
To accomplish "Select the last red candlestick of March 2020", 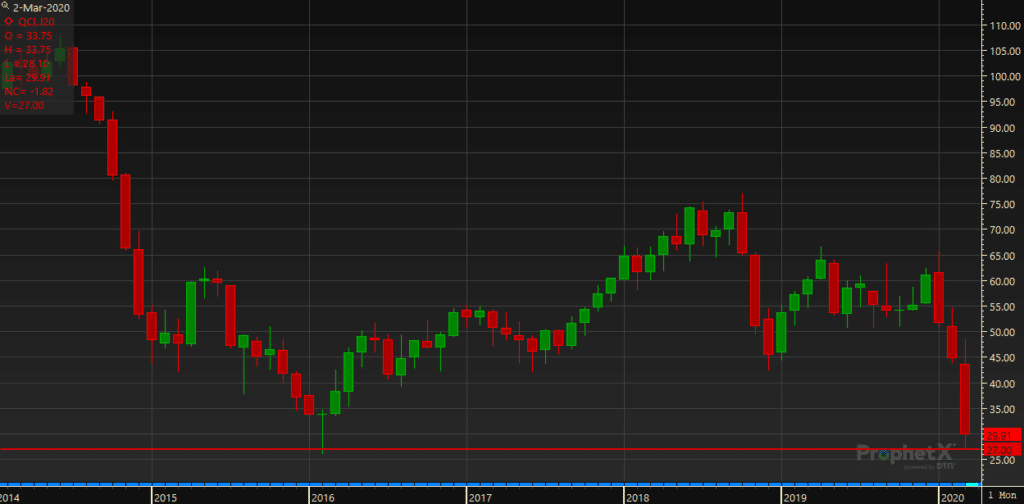I will 966,398.
